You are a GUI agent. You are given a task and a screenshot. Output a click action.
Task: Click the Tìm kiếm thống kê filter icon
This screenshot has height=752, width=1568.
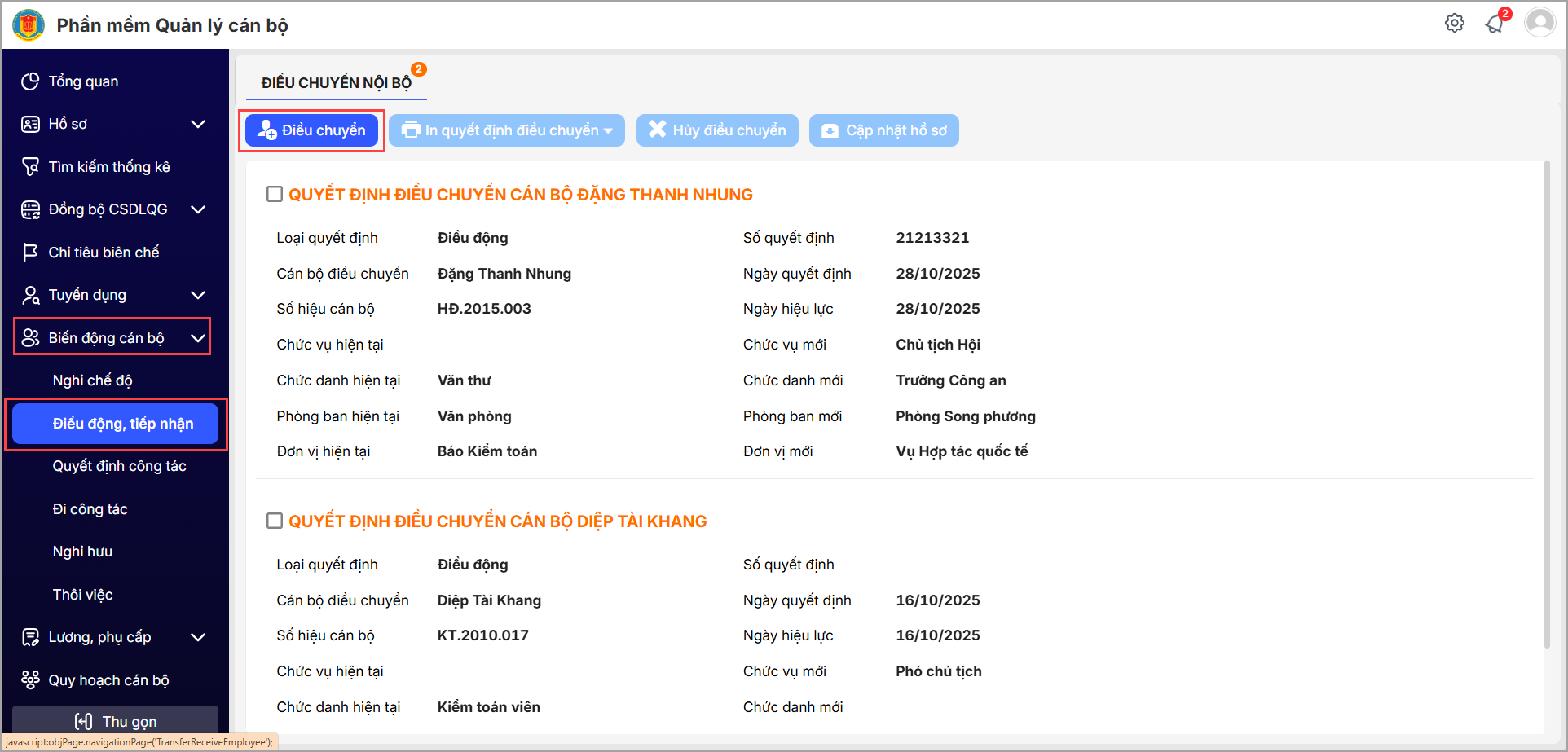(30, 167)
